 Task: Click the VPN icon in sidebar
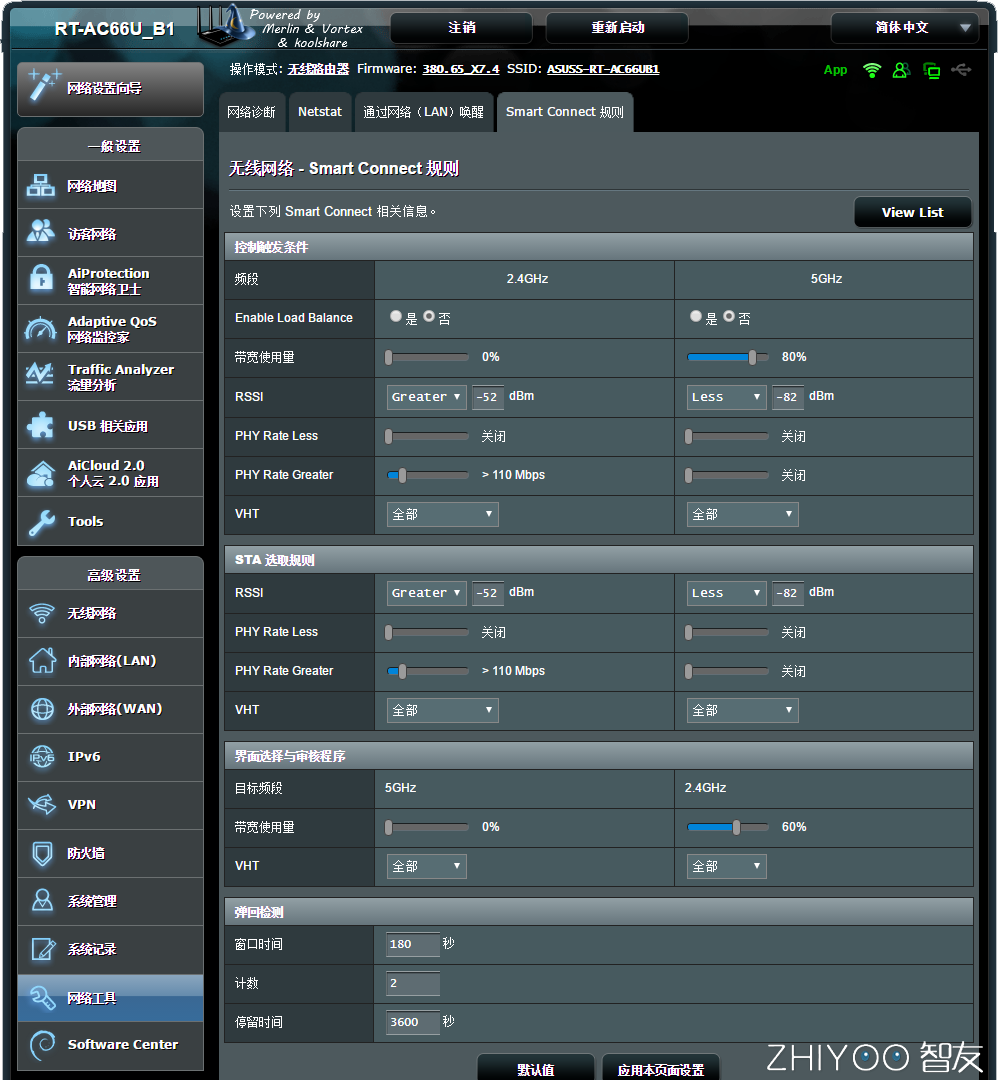click(42, 804)
